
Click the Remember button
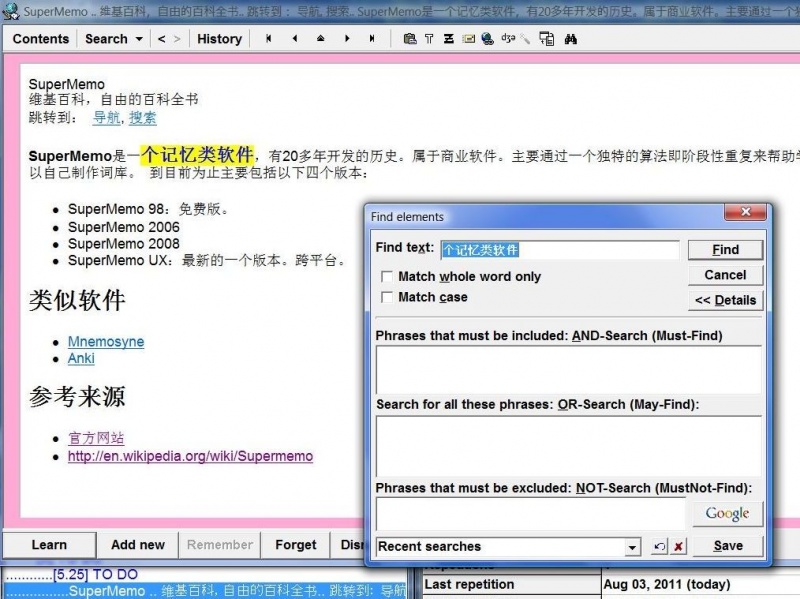coord(220,545)
